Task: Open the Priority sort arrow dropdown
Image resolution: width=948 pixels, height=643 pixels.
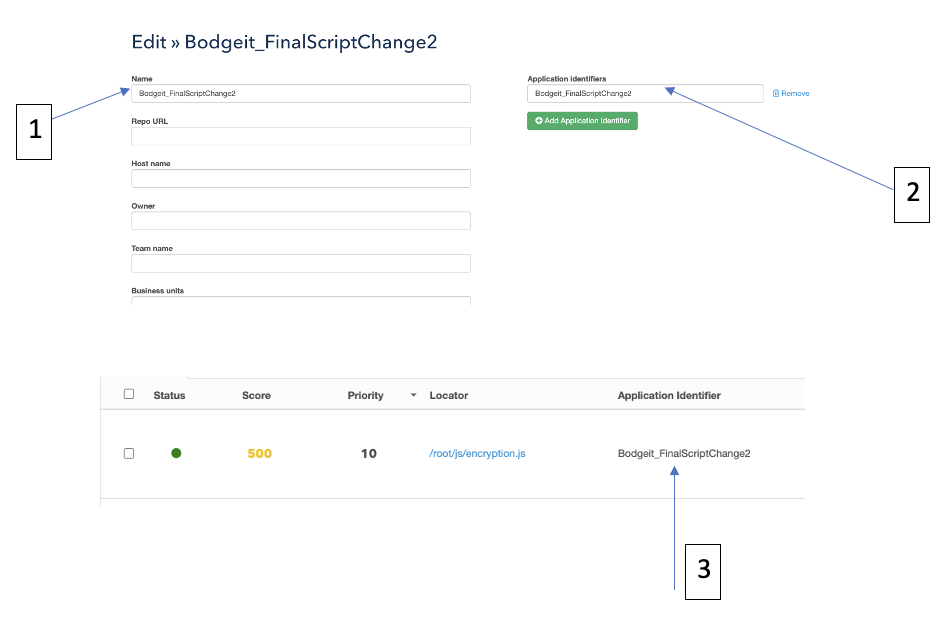Action: (413, 396)
